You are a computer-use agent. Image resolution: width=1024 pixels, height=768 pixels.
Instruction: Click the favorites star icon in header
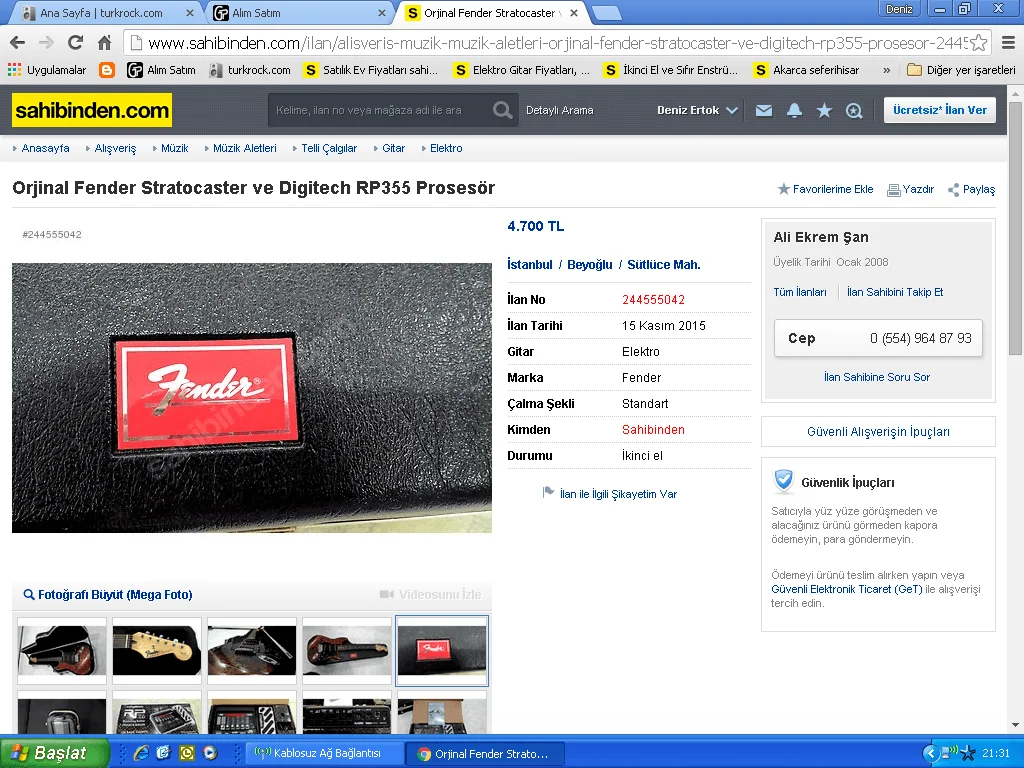point(824,111)
